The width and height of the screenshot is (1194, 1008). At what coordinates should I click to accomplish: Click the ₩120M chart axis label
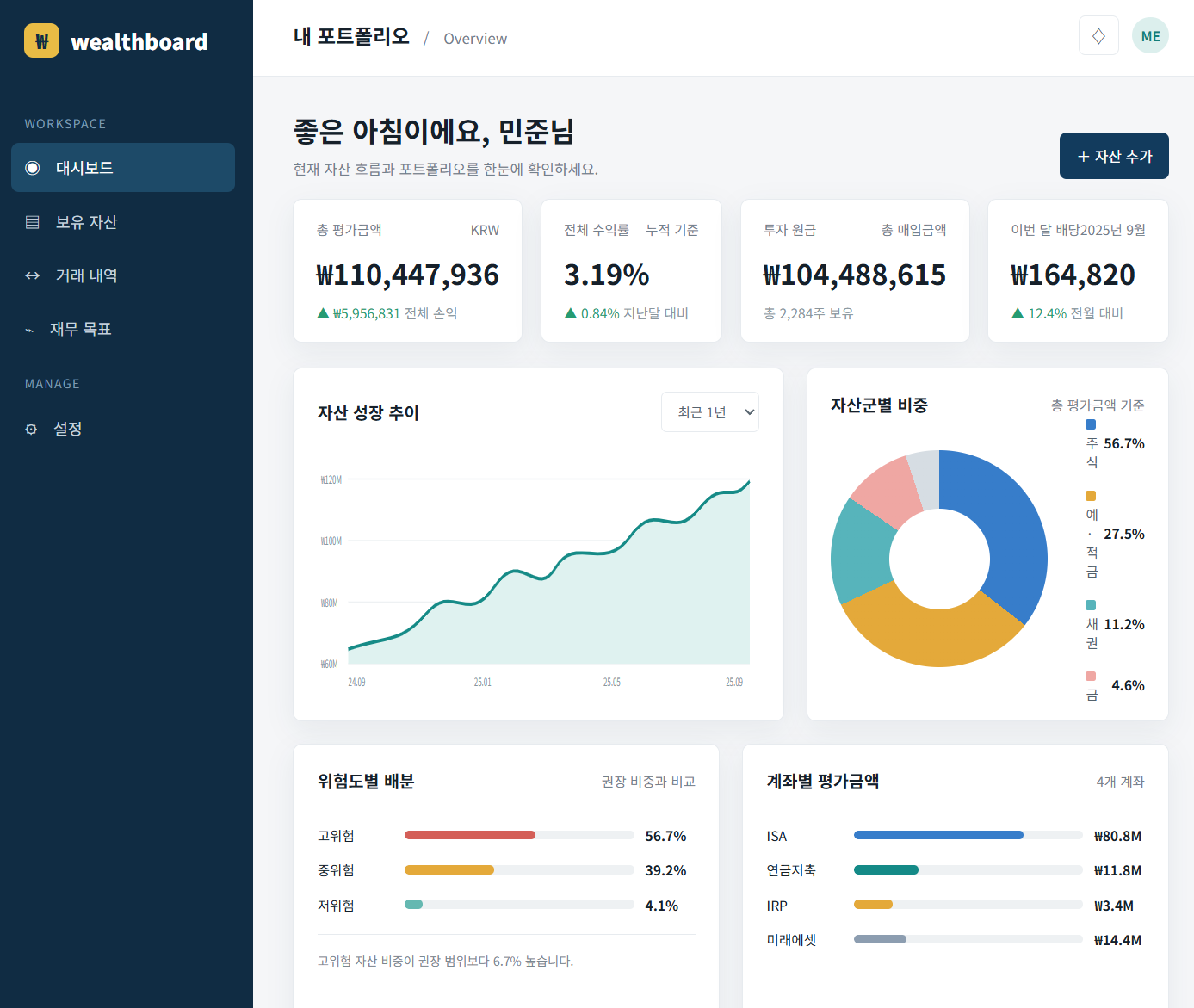pyautogui.click(x=331, y=479)
